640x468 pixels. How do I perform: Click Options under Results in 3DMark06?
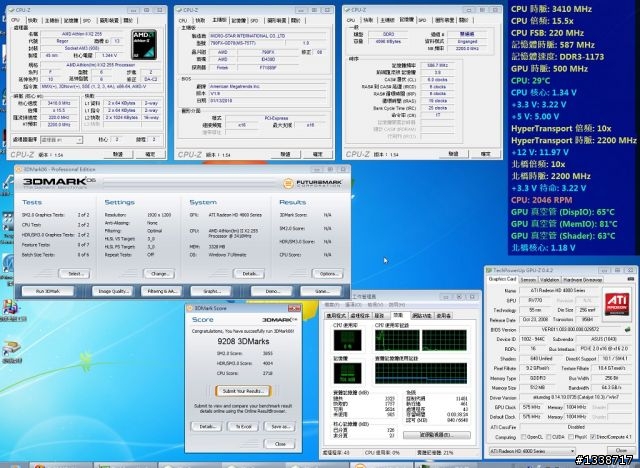point(328,273)
